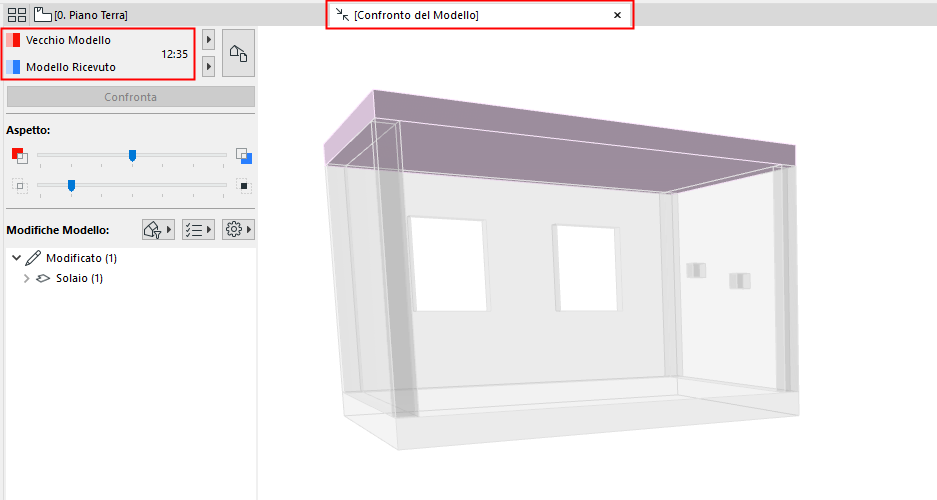Screen dimensions: 937x500
Task: Click the transparency slider handle
Action: [71, 186]
